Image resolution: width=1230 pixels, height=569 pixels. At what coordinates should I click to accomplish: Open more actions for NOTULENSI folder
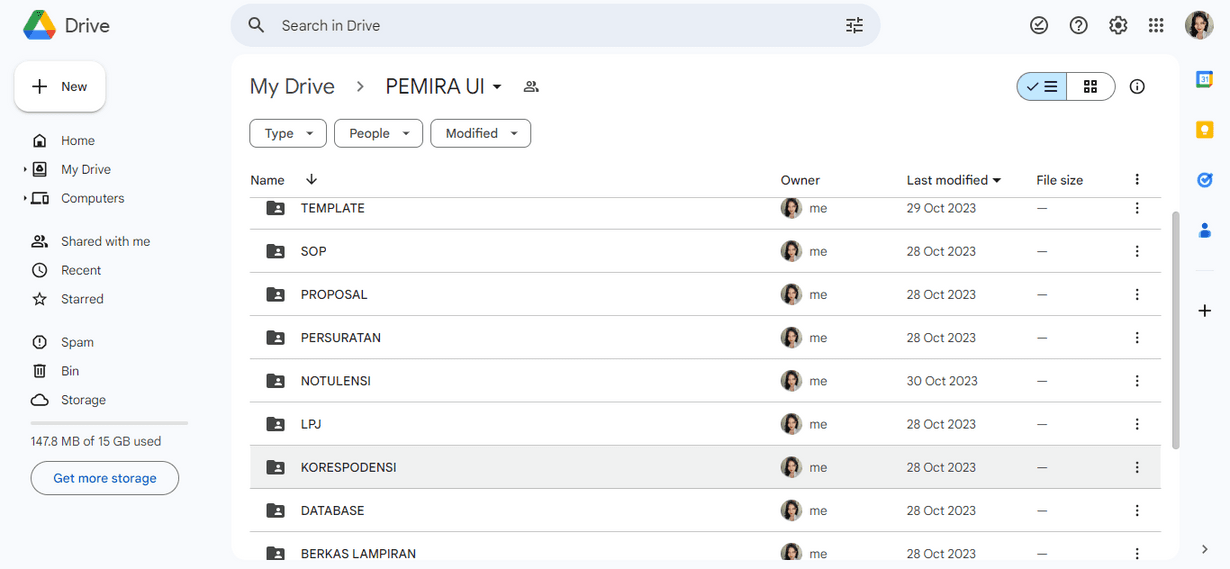pyautogui.click(x=1137, y=381)
